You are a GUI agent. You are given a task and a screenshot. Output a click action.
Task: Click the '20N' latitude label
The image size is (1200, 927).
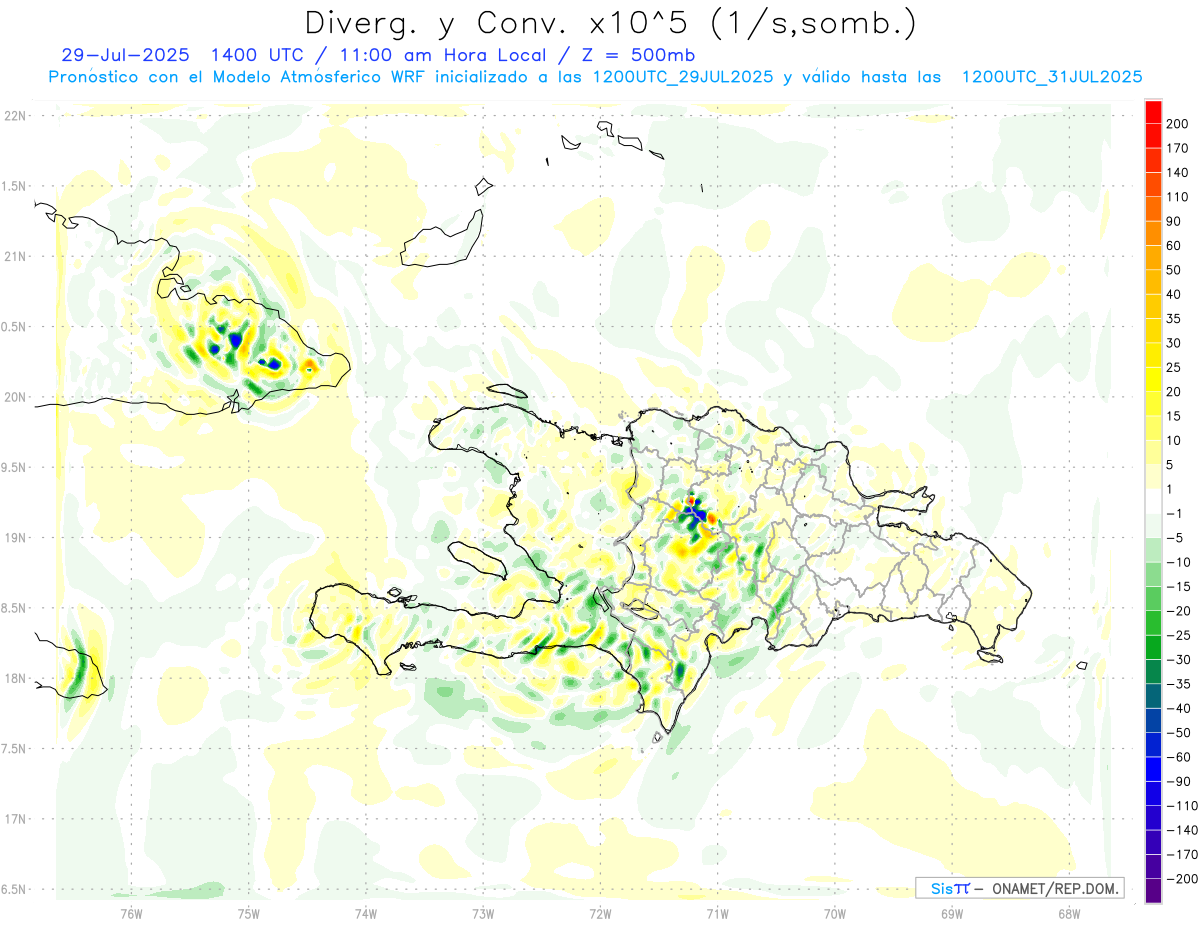(x=14, y=397)
